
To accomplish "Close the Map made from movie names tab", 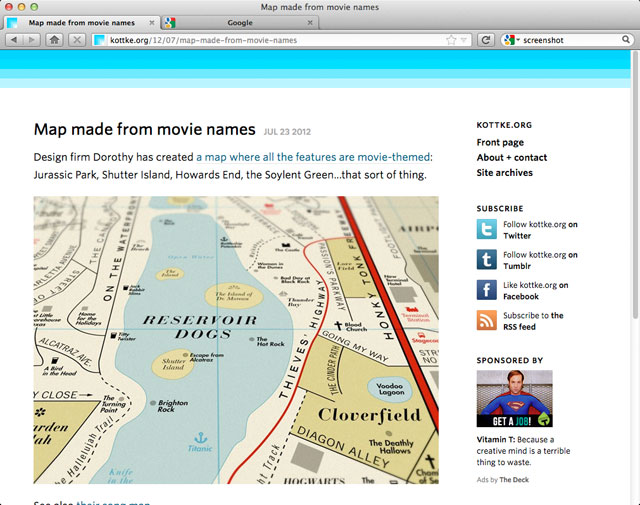I will (151, 21).
